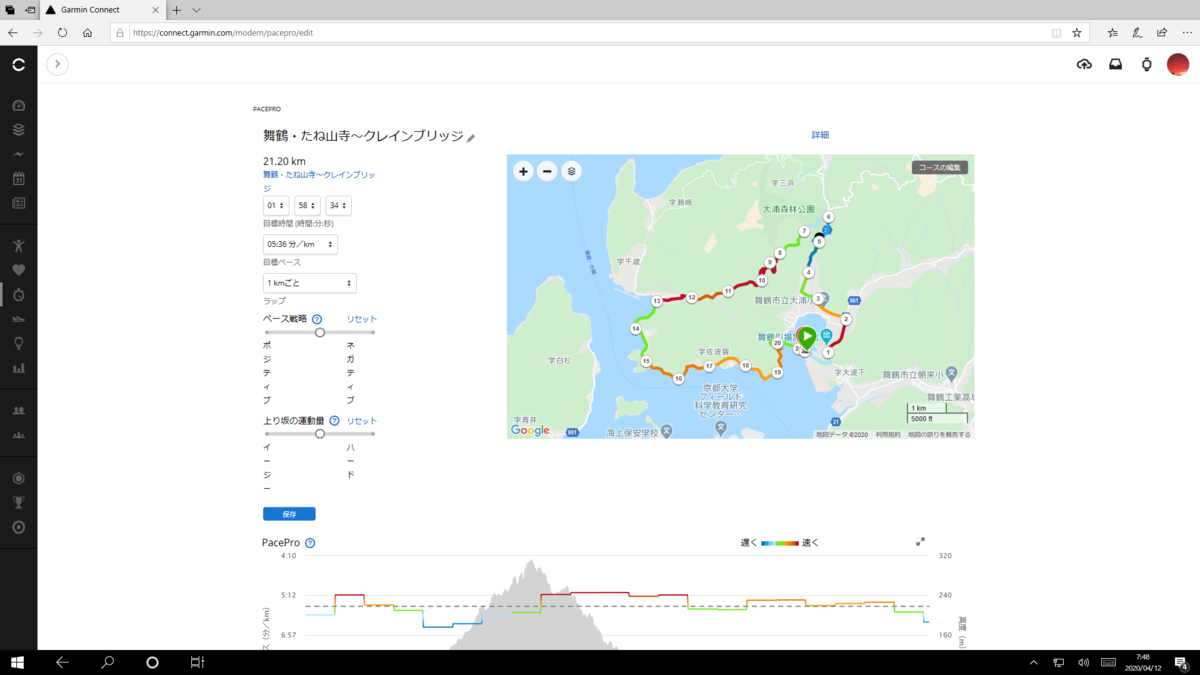This screenshot has height=675, width=1200.
Task: Click kilometer marker 7 on the map
Action: pyautogui.click(x=803, y=231)
